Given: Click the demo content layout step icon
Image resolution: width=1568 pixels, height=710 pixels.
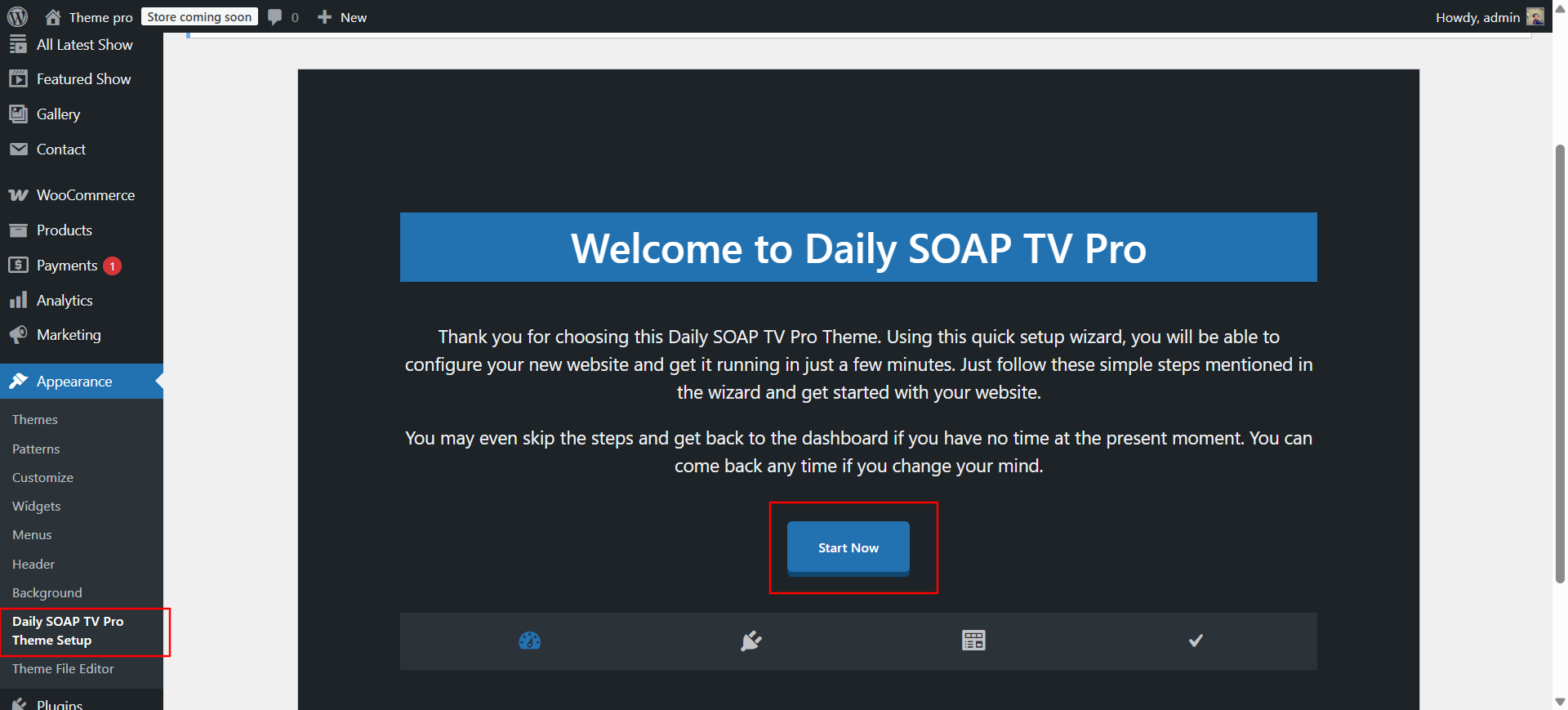Looking at the screenshot, I should pos(973,641).
